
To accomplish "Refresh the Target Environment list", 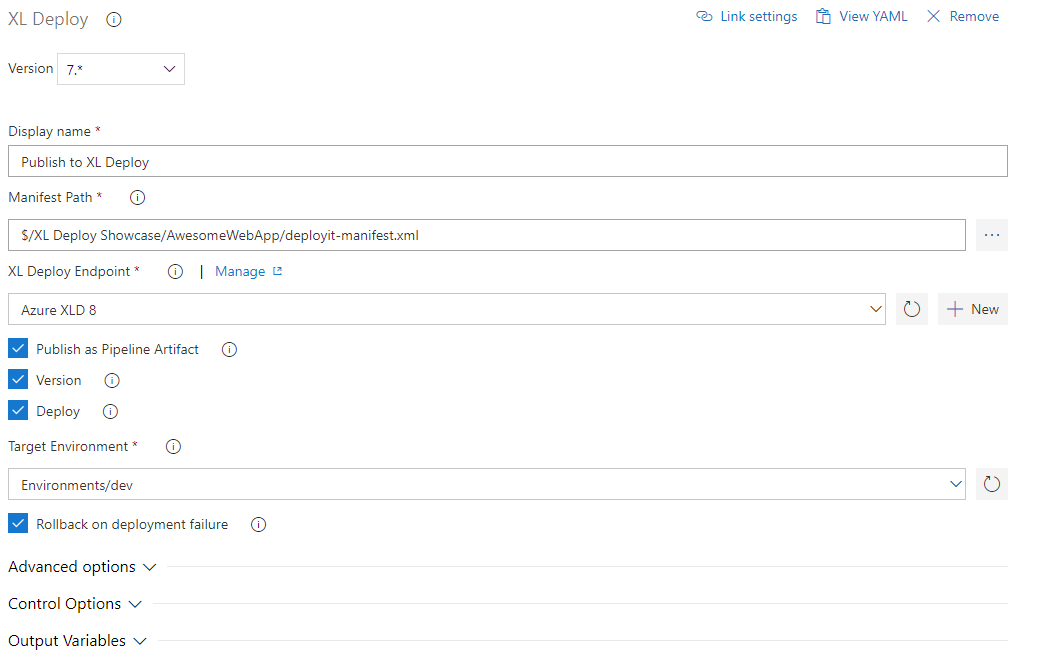I will coord(991,483).
